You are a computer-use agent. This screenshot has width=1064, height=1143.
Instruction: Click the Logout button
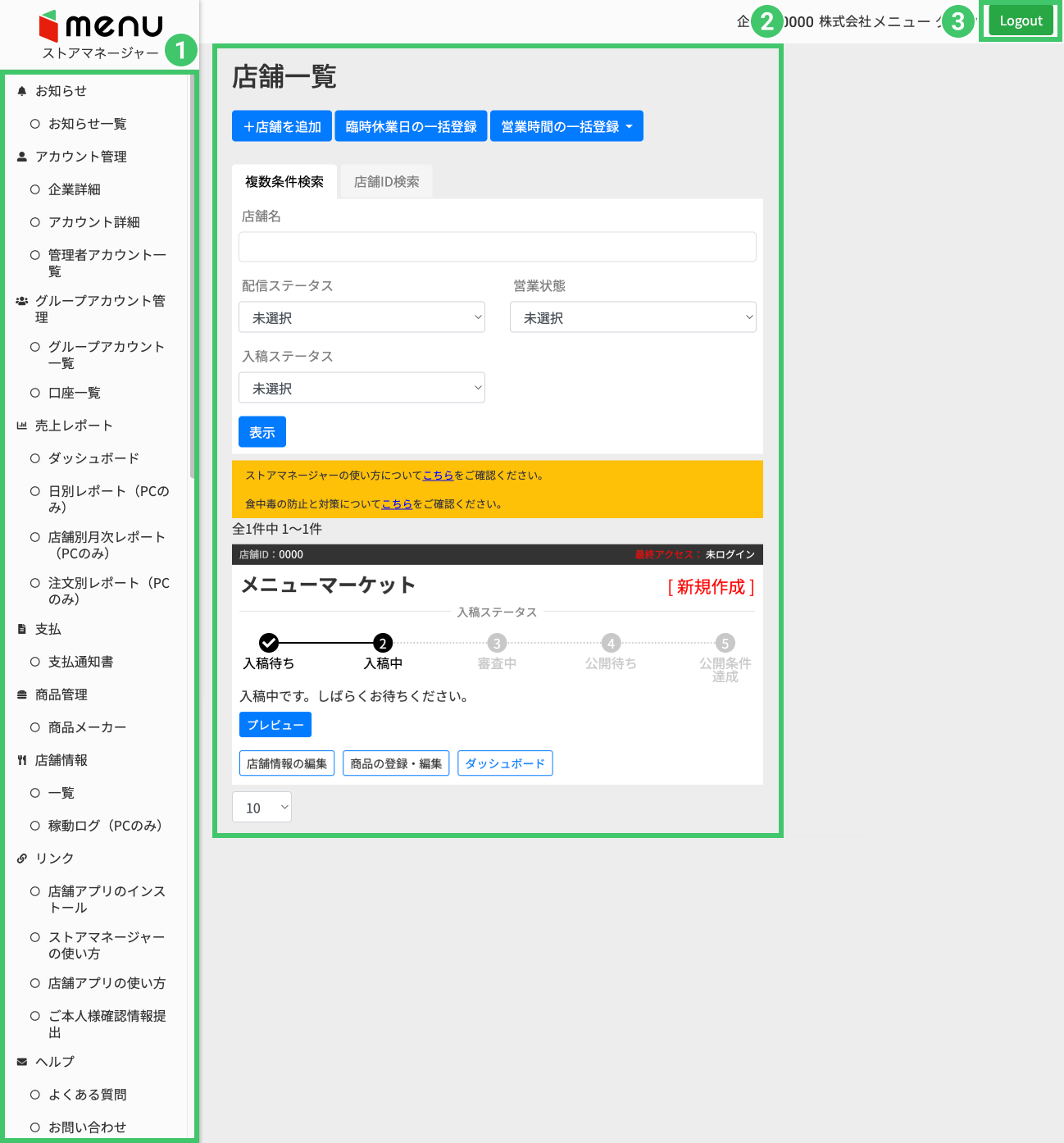[1021, 21]
